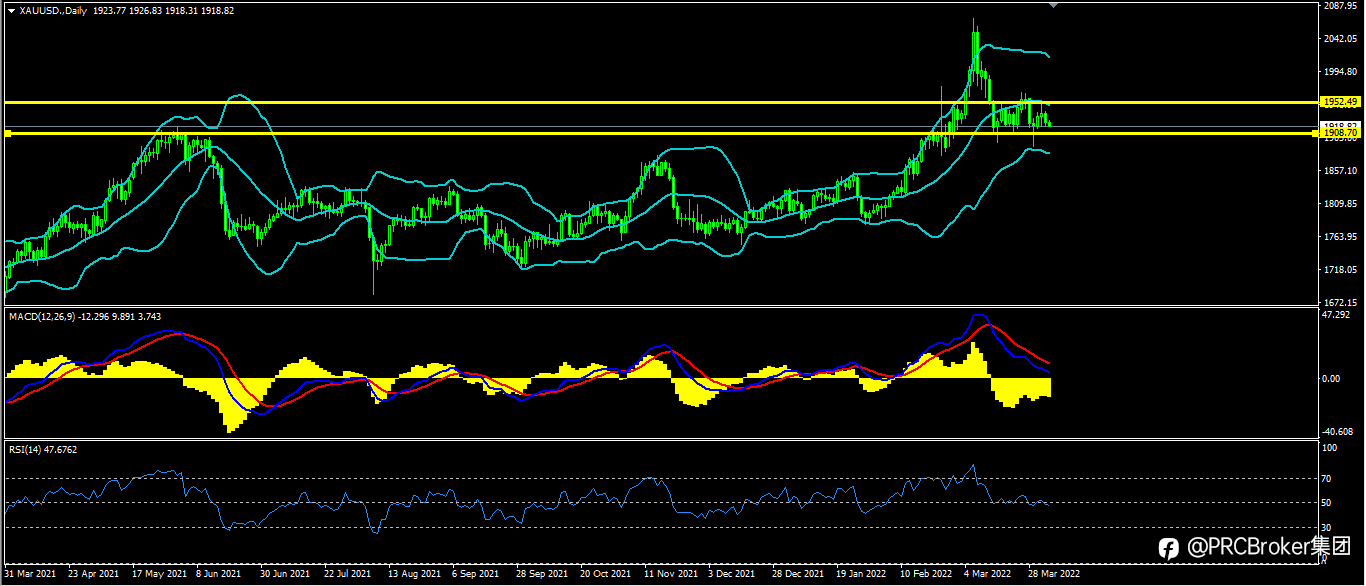Click the 6 Sep 2021 date label
The height and width of the screenshot is (586, 1366).
(475, 575)
